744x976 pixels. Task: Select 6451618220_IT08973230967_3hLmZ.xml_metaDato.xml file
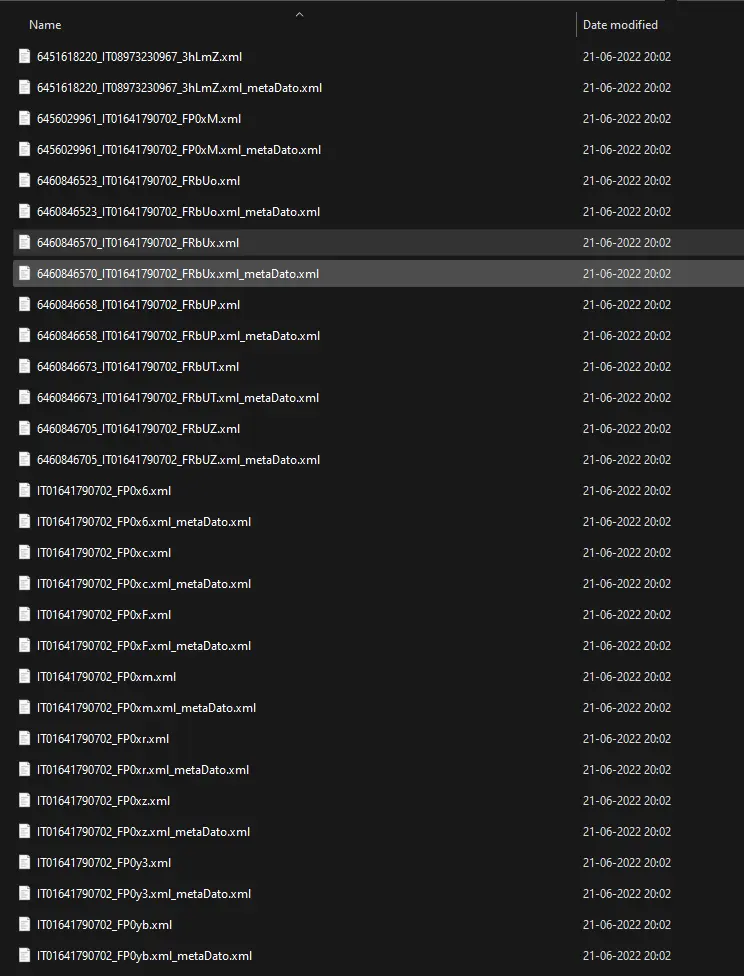tap(179, 88)
